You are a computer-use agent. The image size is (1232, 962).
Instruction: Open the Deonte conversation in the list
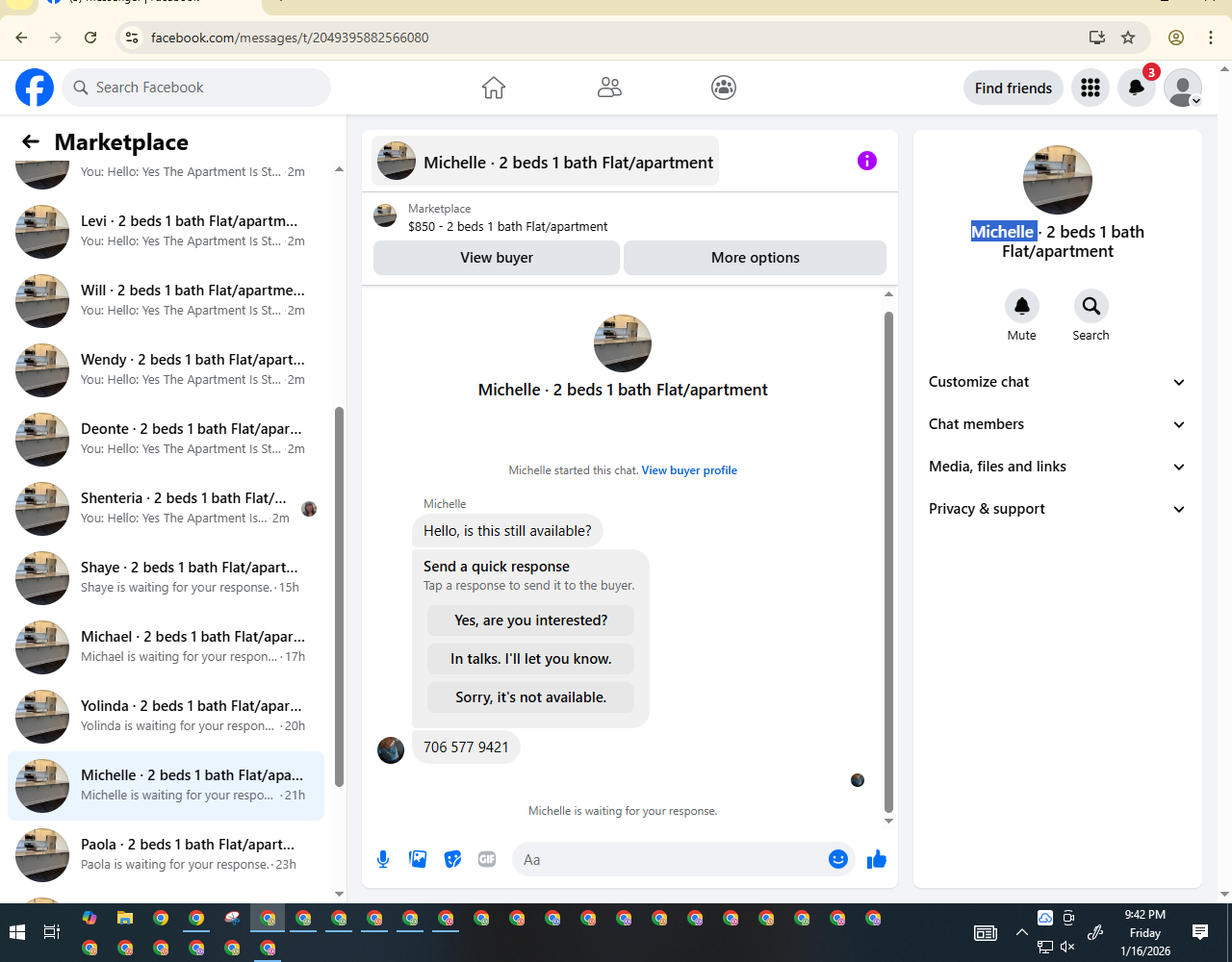166,439
